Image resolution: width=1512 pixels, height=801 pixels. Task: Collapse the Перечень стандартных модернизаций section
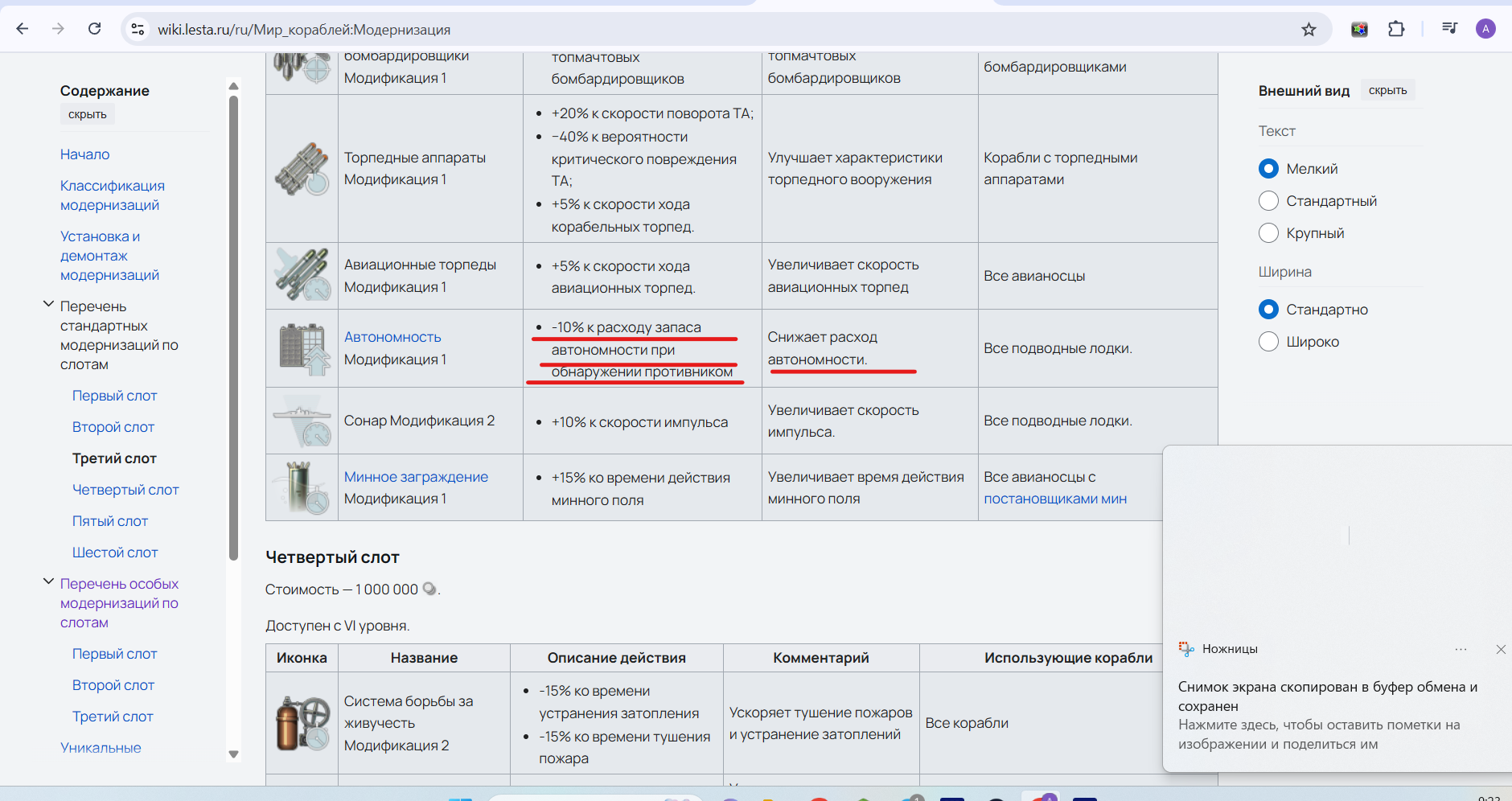tap(48, 305)
